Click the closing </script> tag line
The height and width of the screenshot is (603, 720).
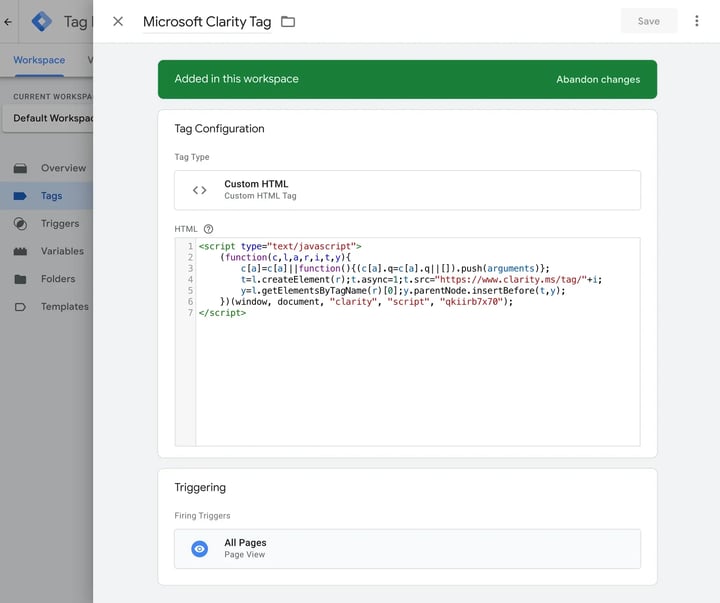pyautogui.click(x=222, y=313)
